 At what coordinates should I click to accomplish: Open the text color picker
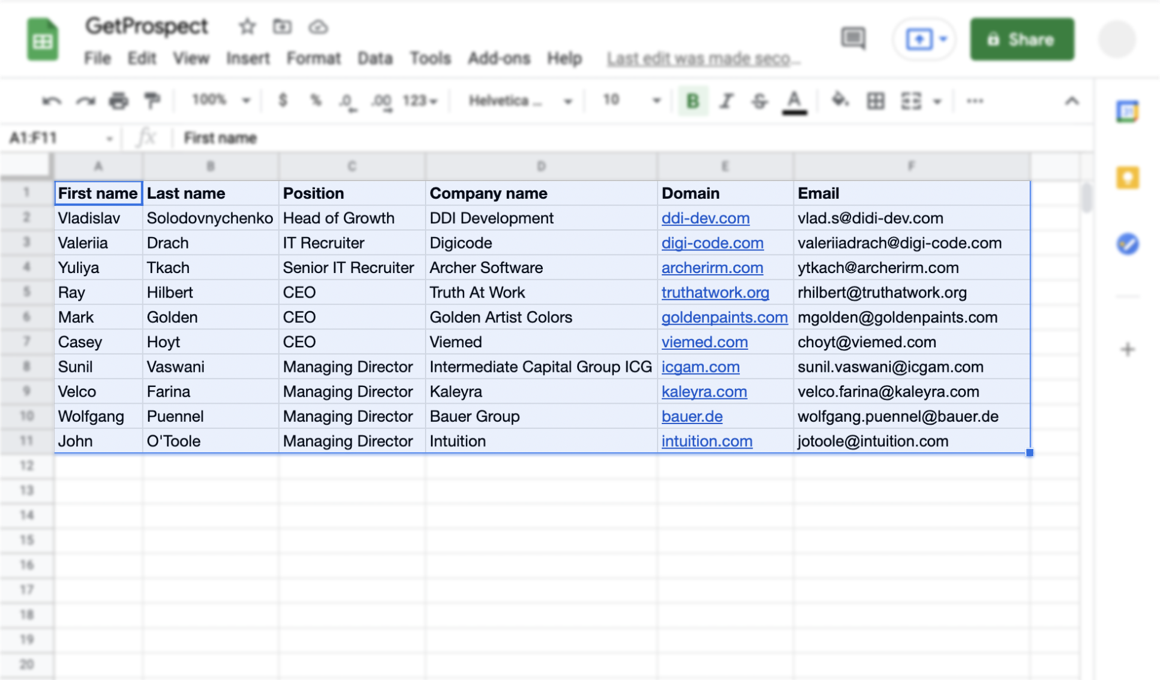coord(795,101)
